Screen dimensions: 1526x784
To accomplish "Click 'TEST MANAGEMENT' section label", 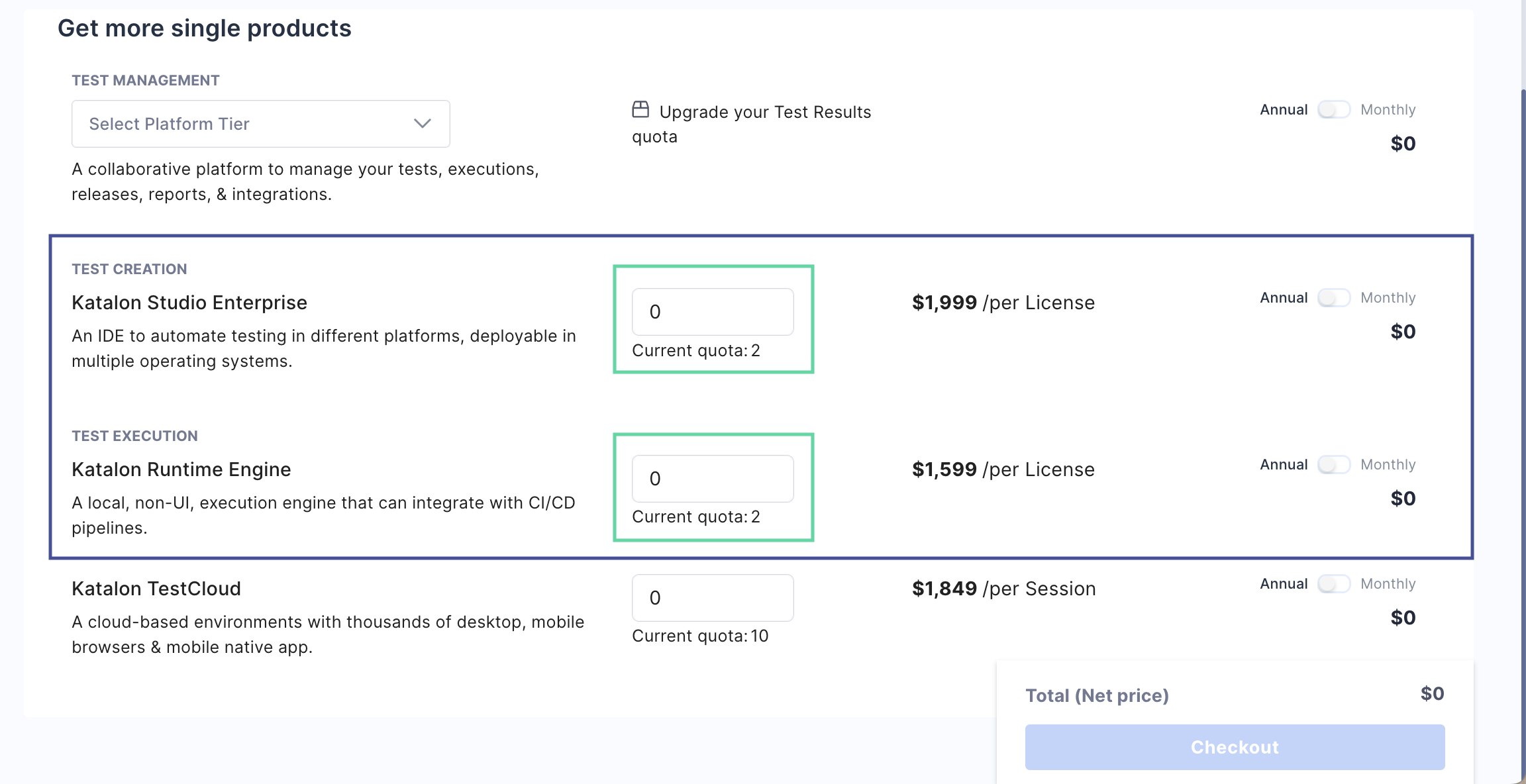I will [x=146, y=81].
